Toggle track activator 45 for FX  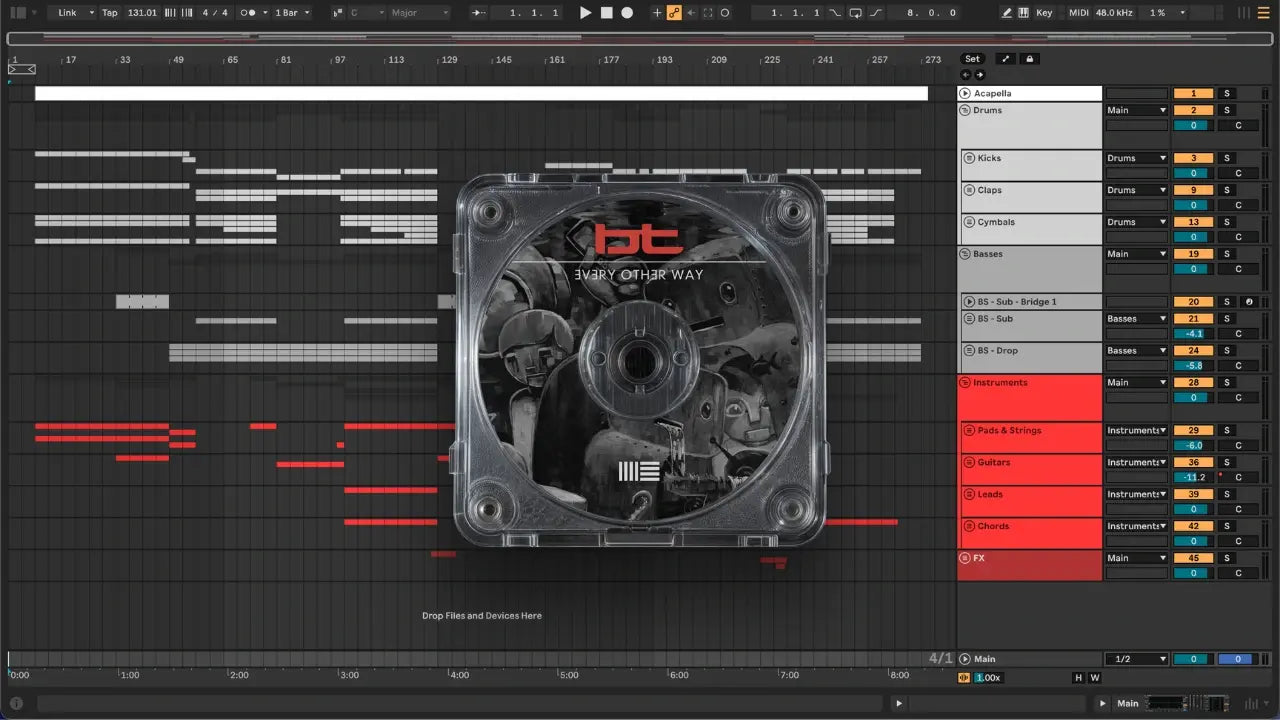coord(1193,558)
